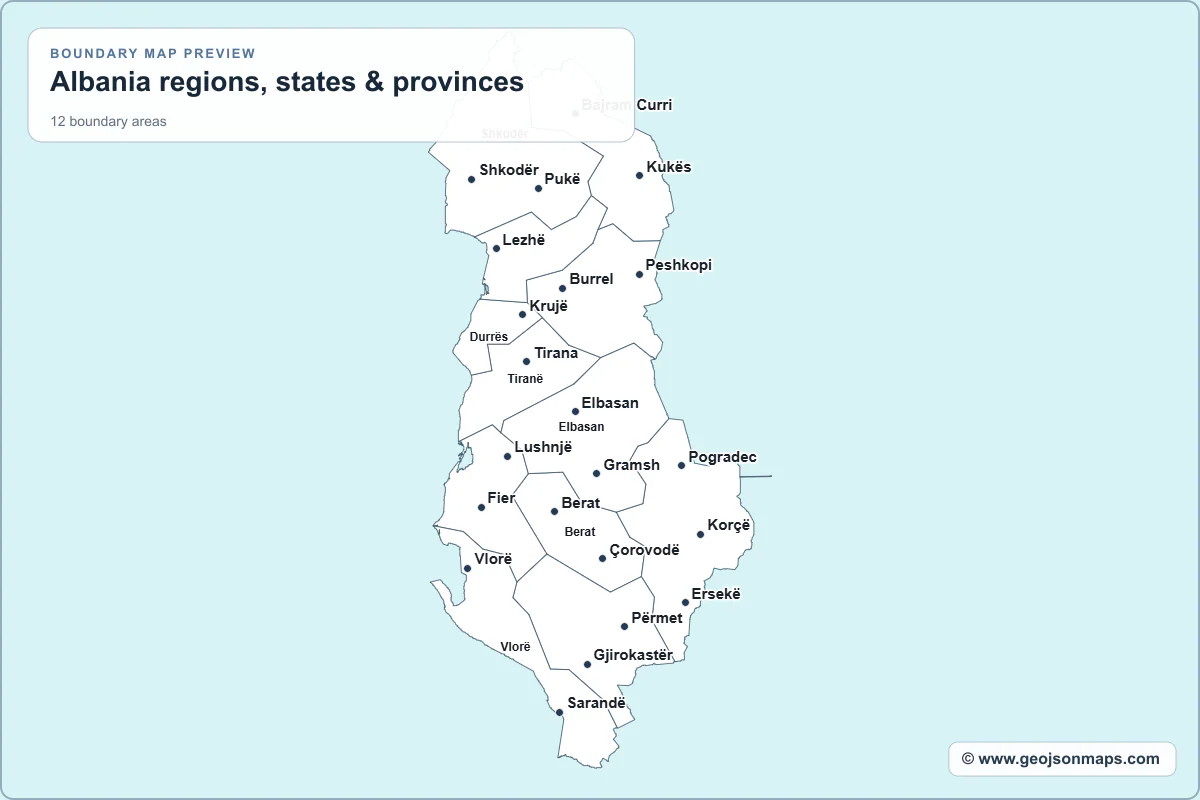Screen dimensions: 1200x800
Task: Click the Pogradec city label
Action: coord(723,457)
